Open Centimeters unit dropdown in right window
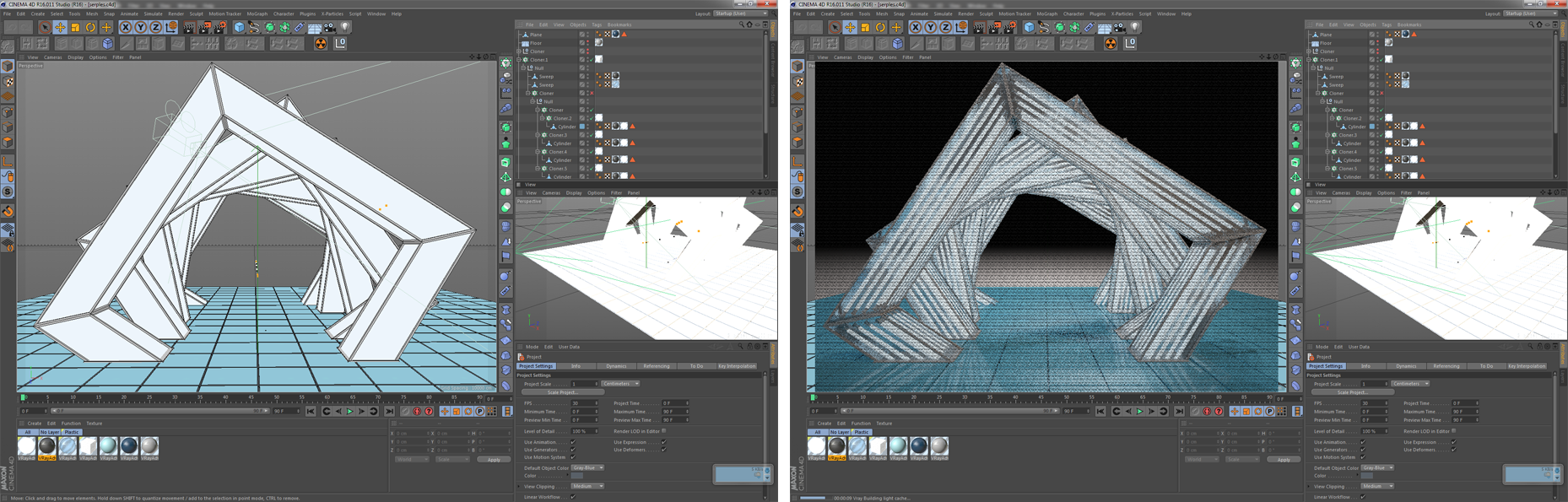The height and width of the screenshot is (502, 1568). click(1410, 384)
